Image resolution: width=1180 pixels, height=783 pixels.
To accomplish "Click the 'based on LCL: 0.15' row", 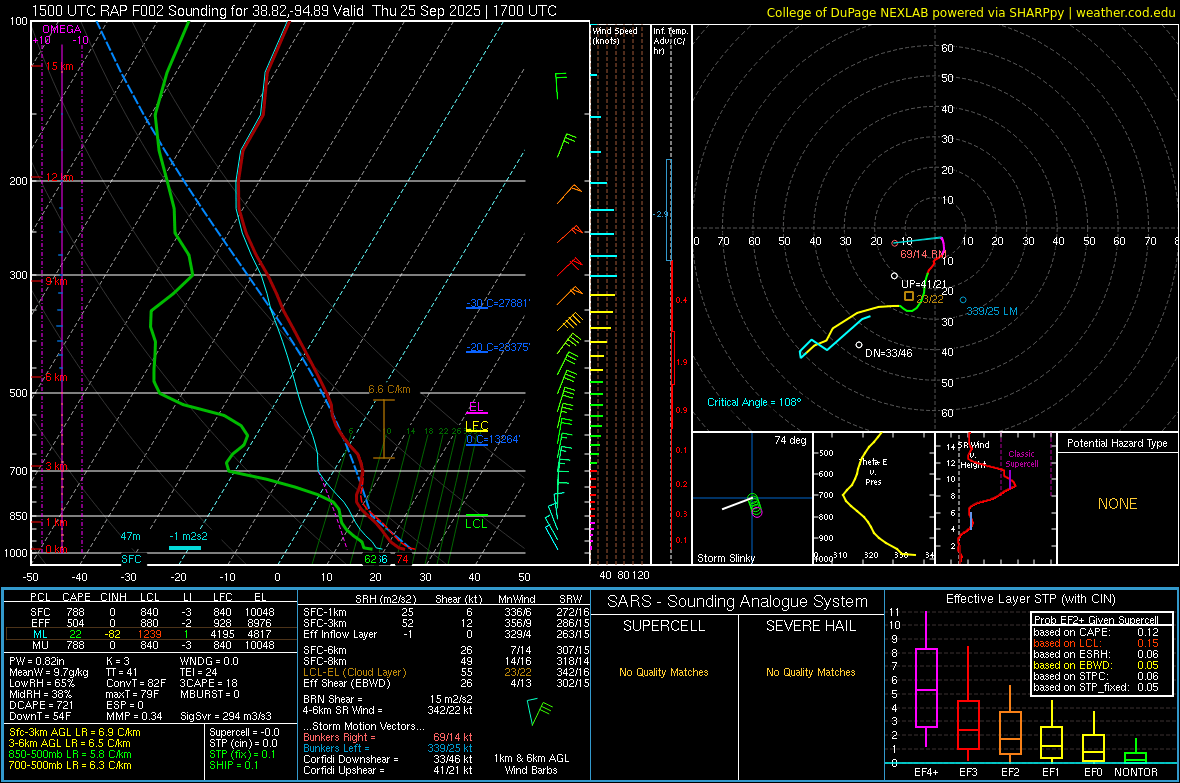I will [x=1096, y=643].
